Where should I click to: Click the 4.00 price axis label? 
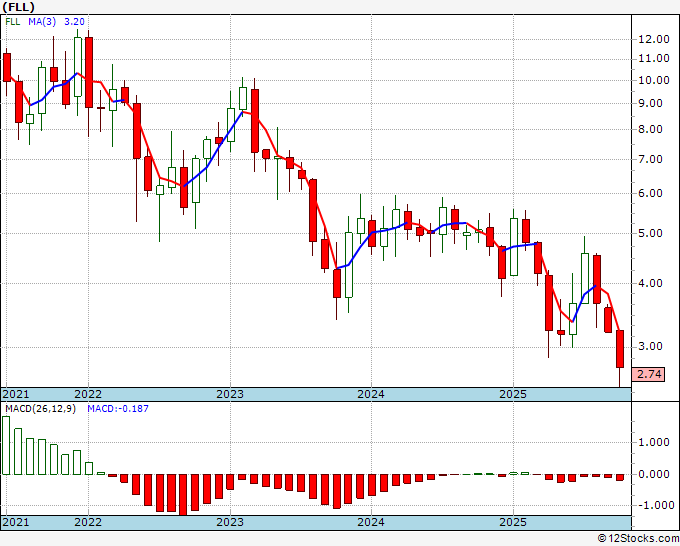tap(651, 283)
